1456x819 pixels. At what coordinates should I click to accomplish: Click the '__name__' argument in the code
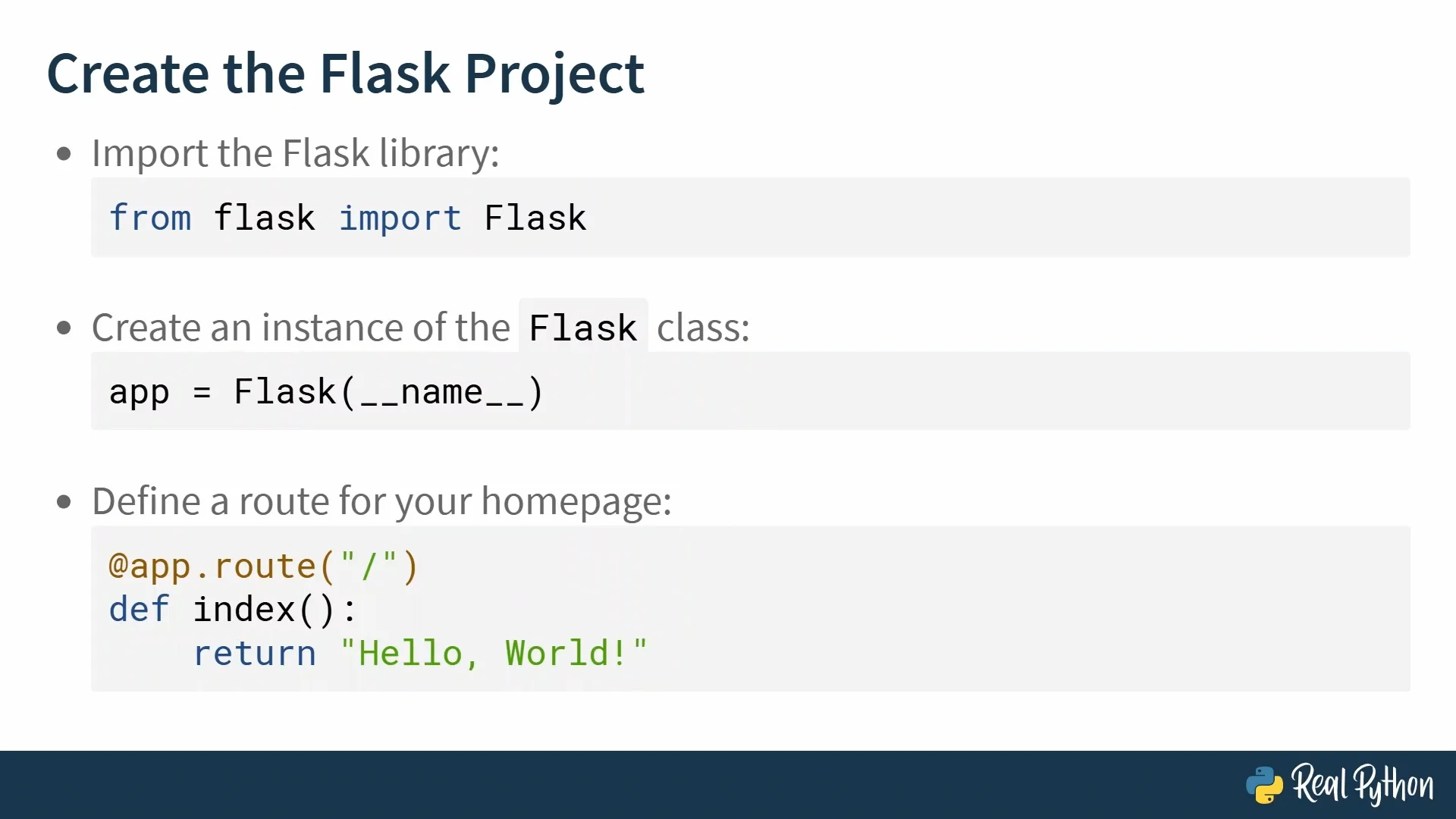click(441, 393)
